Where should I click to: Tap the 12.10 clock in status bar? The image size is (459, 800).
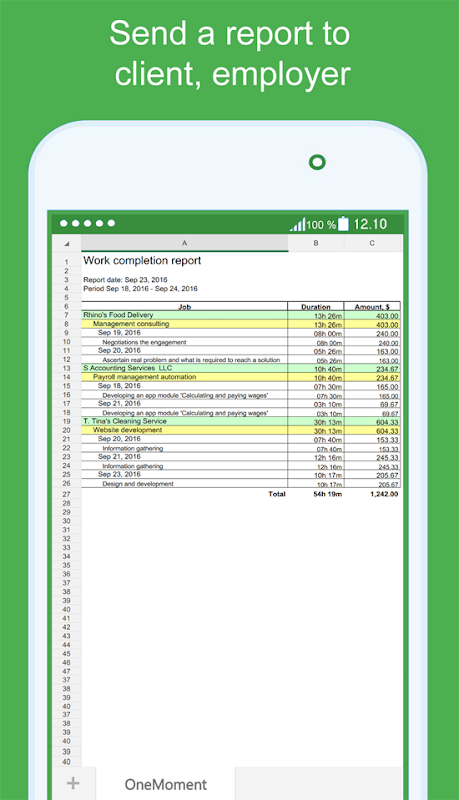click(x=370, y=224)
